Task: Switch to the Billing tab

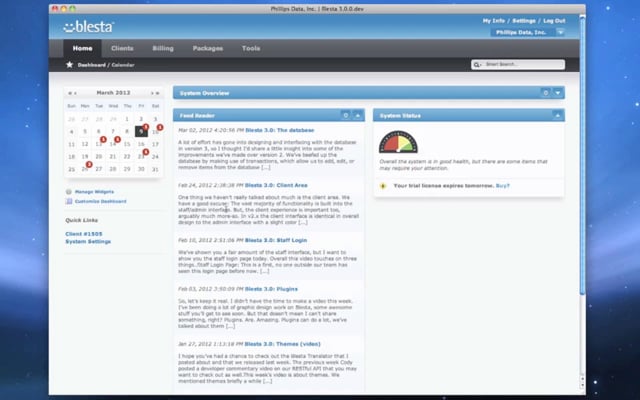Action: point(163,48)
